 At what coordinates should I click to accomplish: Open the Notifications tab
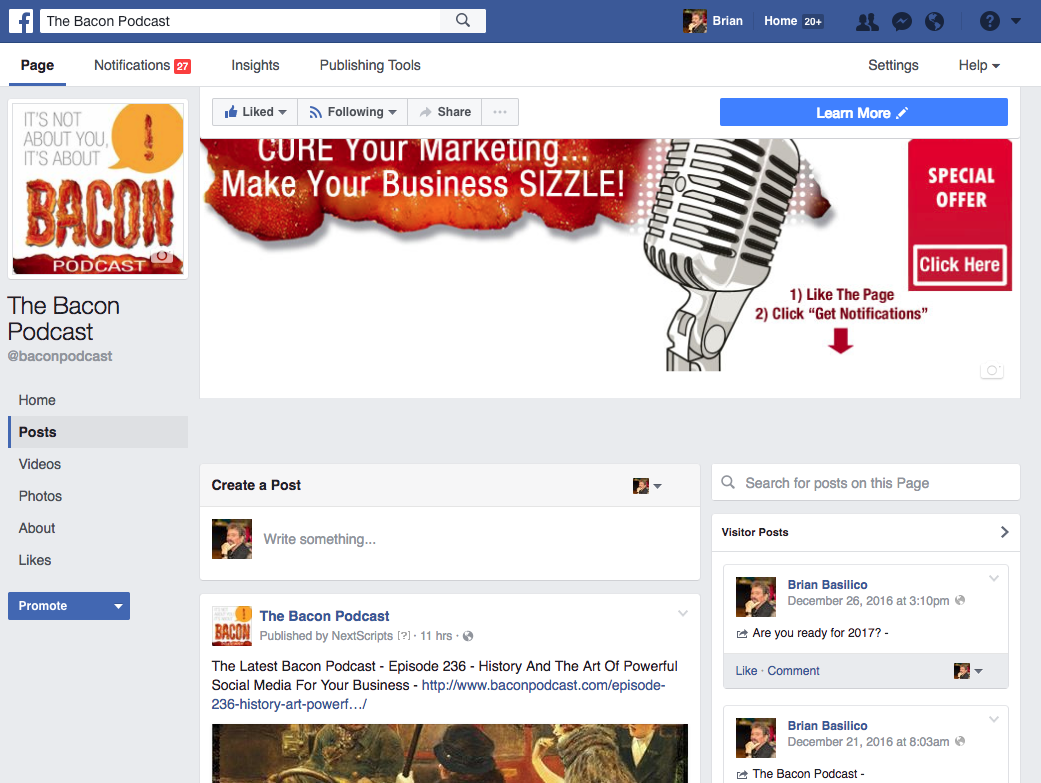click(142, 65)
